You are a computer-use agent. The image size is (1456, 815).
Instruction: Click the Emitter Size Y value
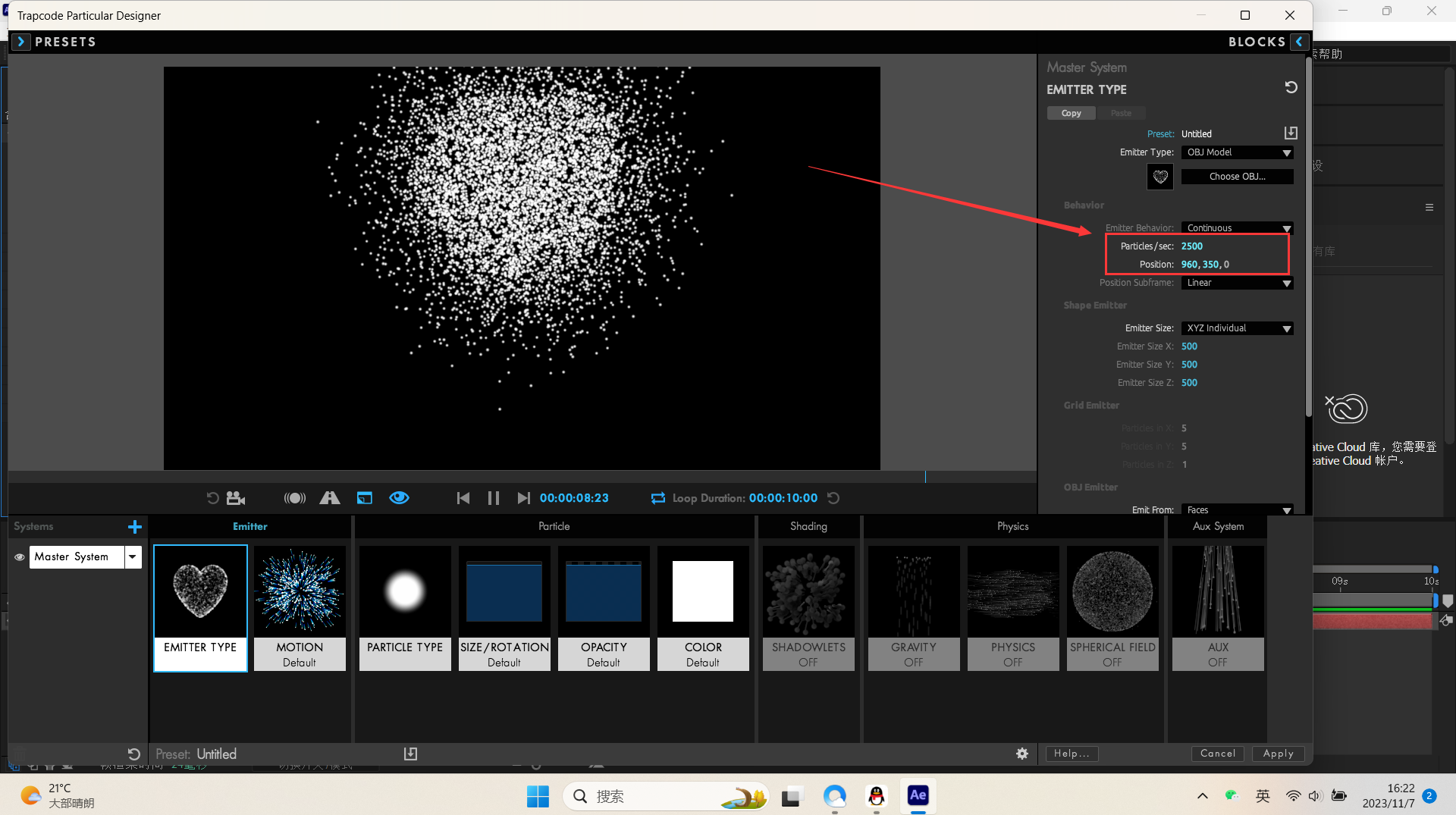(1189, 365)
